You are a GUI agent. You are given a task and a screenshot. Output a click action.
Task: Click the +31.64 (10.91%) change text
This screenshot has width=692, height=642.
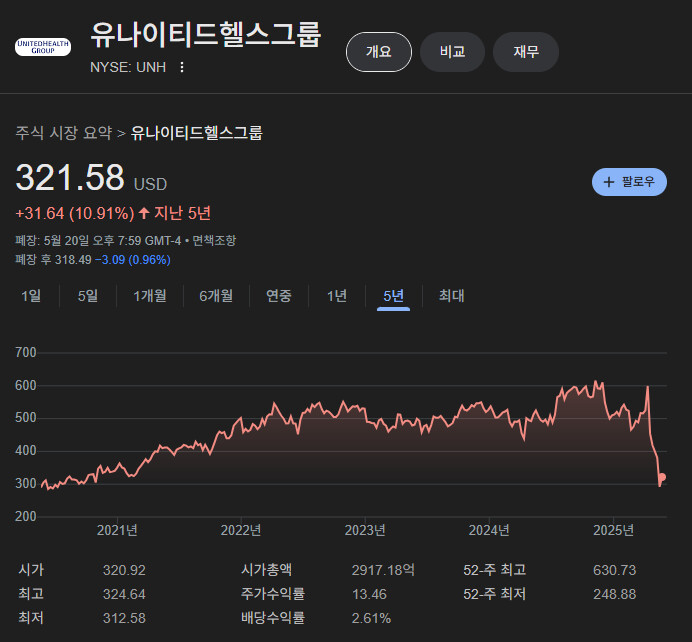(x=75, y=214)
